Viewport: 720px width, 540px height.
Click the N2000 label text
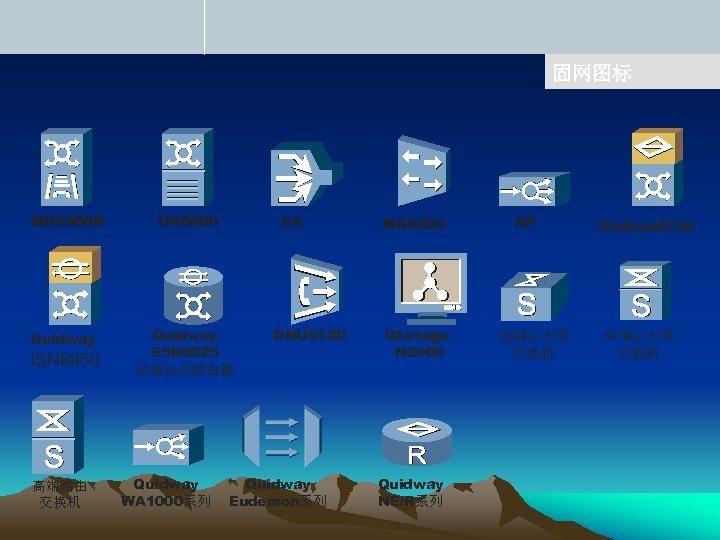[x=420, y=352]
